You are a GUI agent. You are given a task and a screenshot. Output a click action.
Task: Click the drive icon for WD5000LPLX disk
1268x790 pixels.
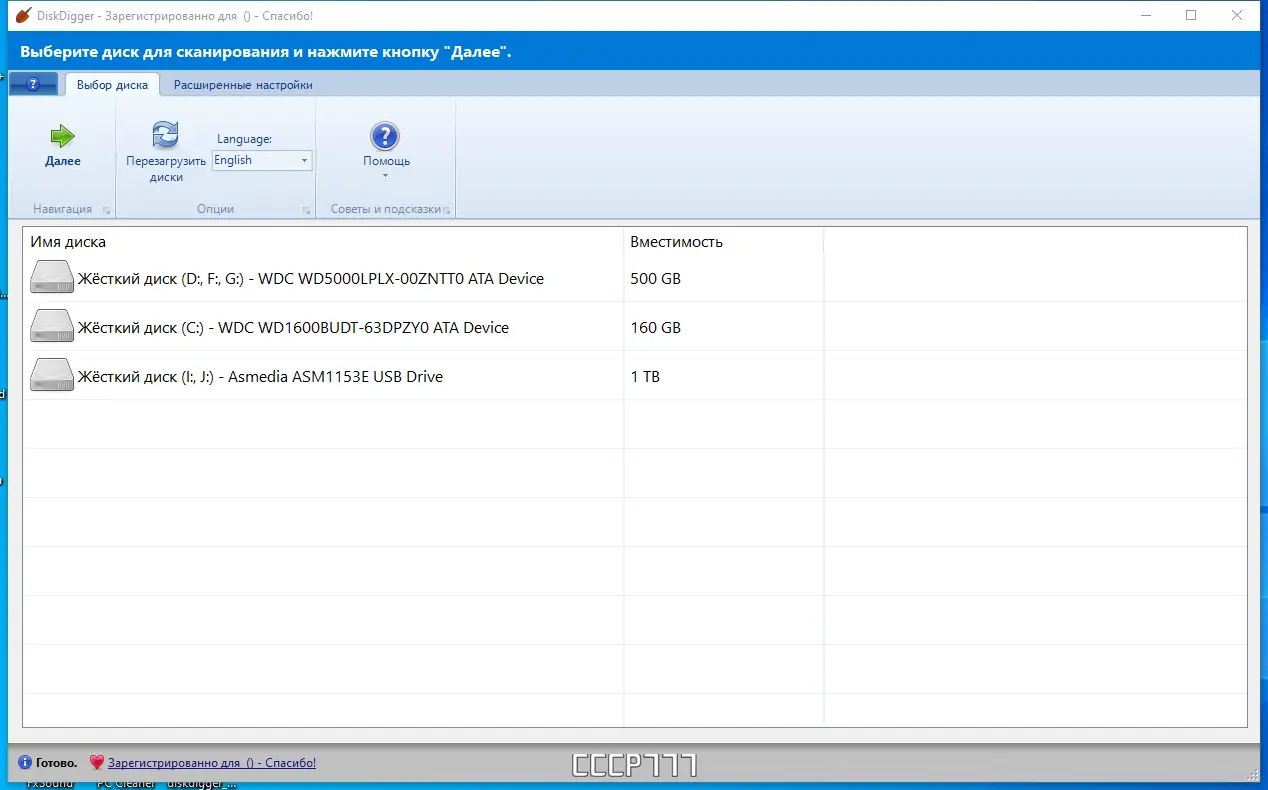pyautogui.click(x=52, y=278)
